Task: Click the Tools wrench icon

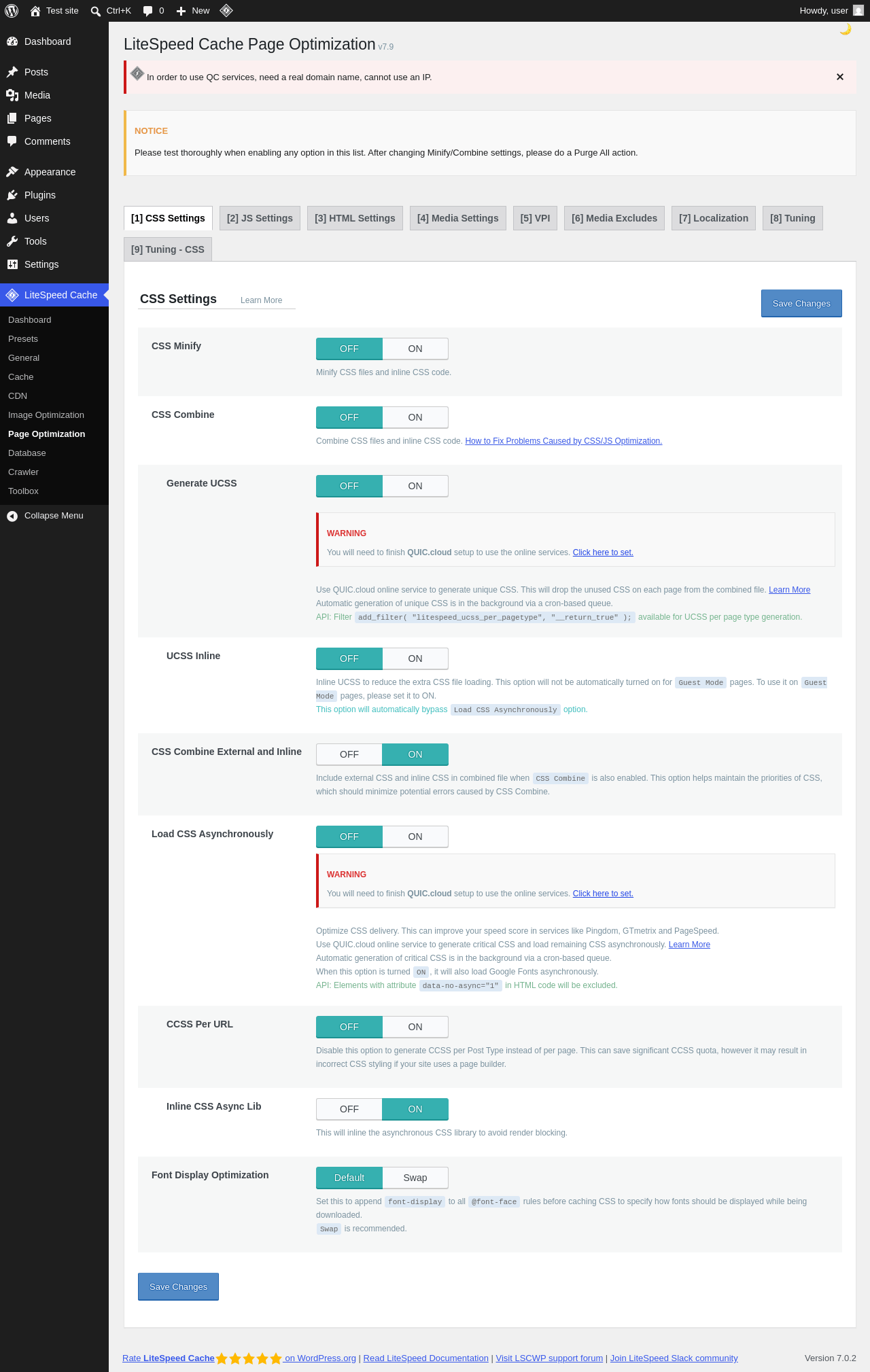Action: (x=12, y=241)
